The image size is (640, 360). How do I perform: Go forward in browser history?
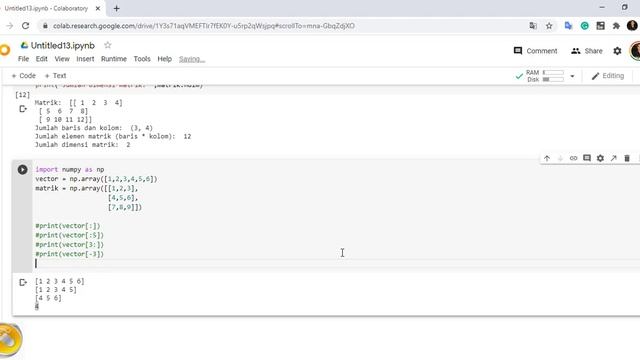[x=9, y=26]
